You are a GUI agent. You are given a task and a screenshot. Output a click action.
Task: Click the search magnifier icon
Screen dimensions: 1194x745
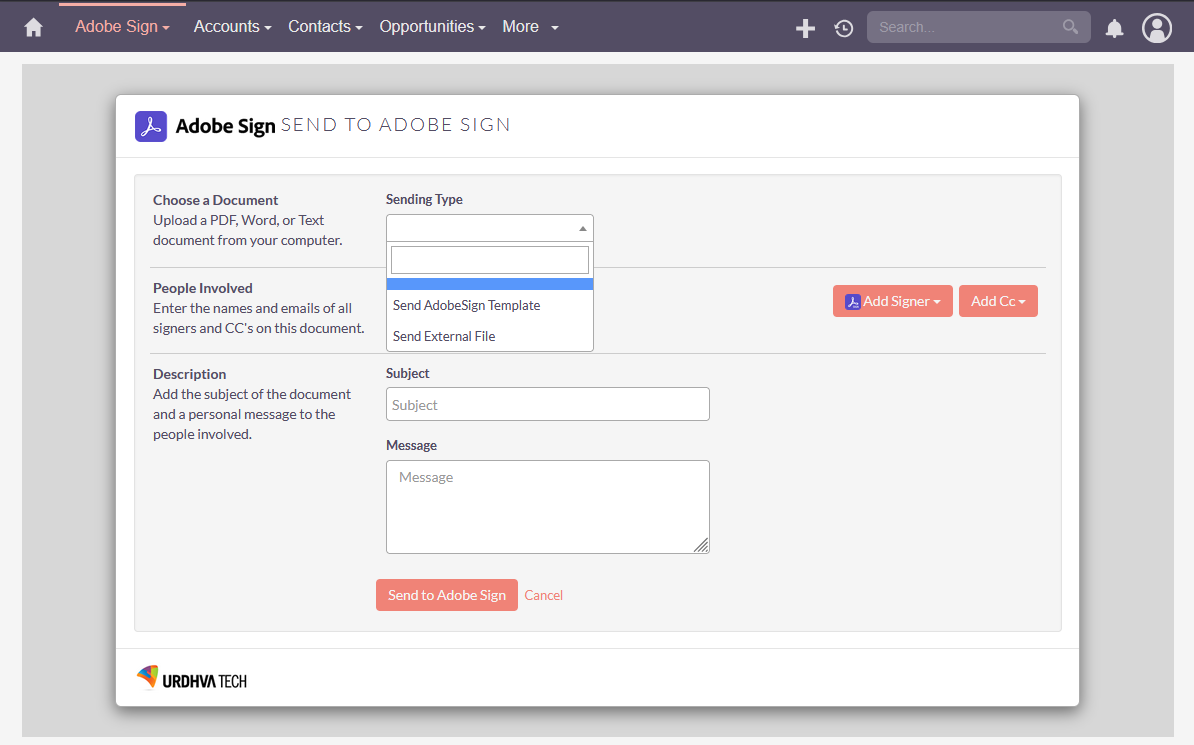[1070, 27]
